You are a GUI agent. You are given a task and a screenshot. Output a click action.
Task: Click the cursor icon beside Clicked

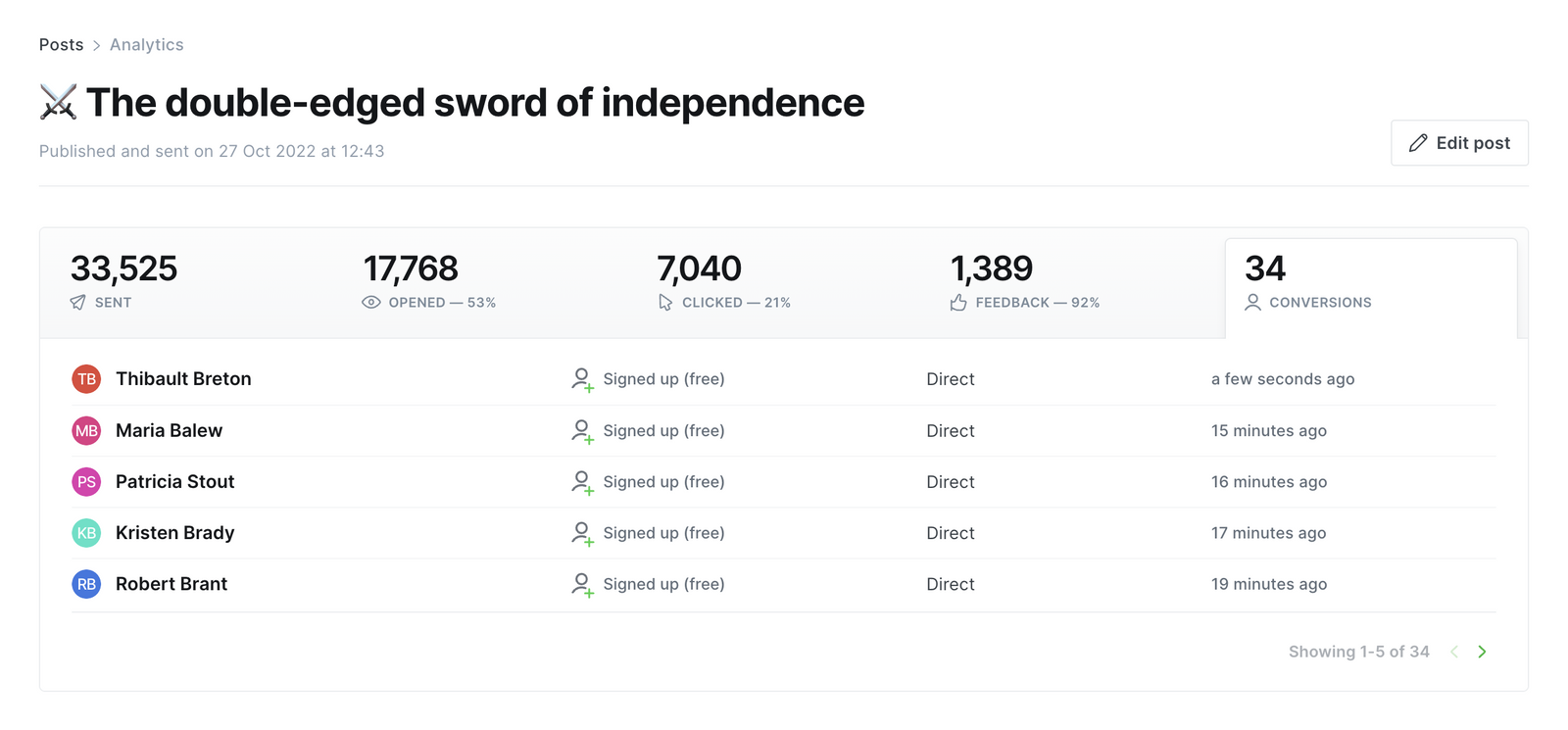[x=665, y=303]
